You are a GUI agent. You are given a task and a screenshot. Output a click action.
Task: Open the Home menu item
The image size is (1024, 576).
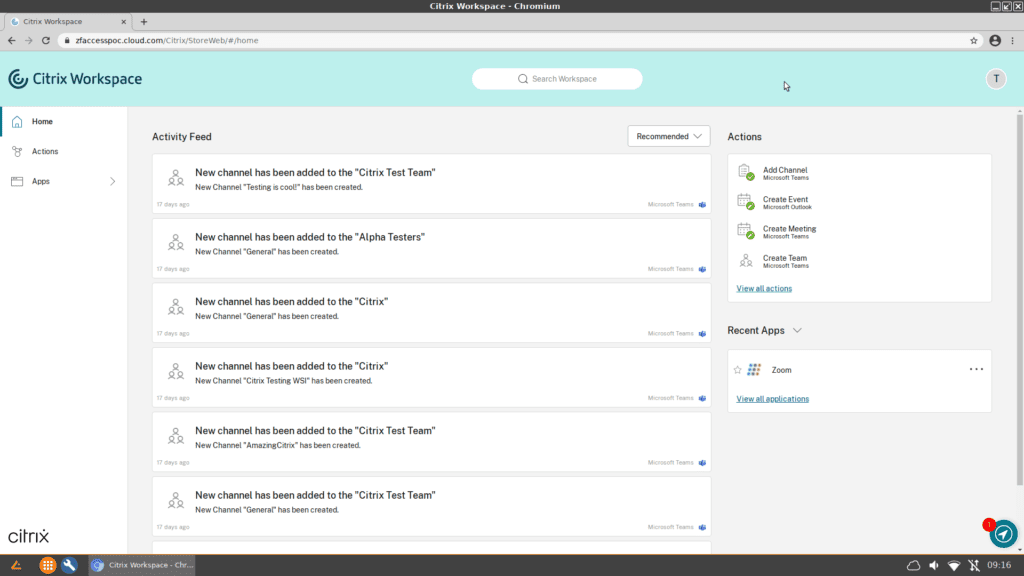click(x=64, y=121)
